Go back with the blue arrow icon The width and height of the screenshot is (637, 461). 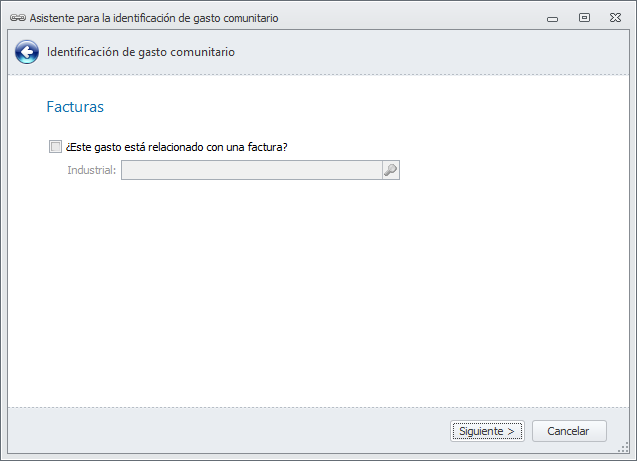27,52
